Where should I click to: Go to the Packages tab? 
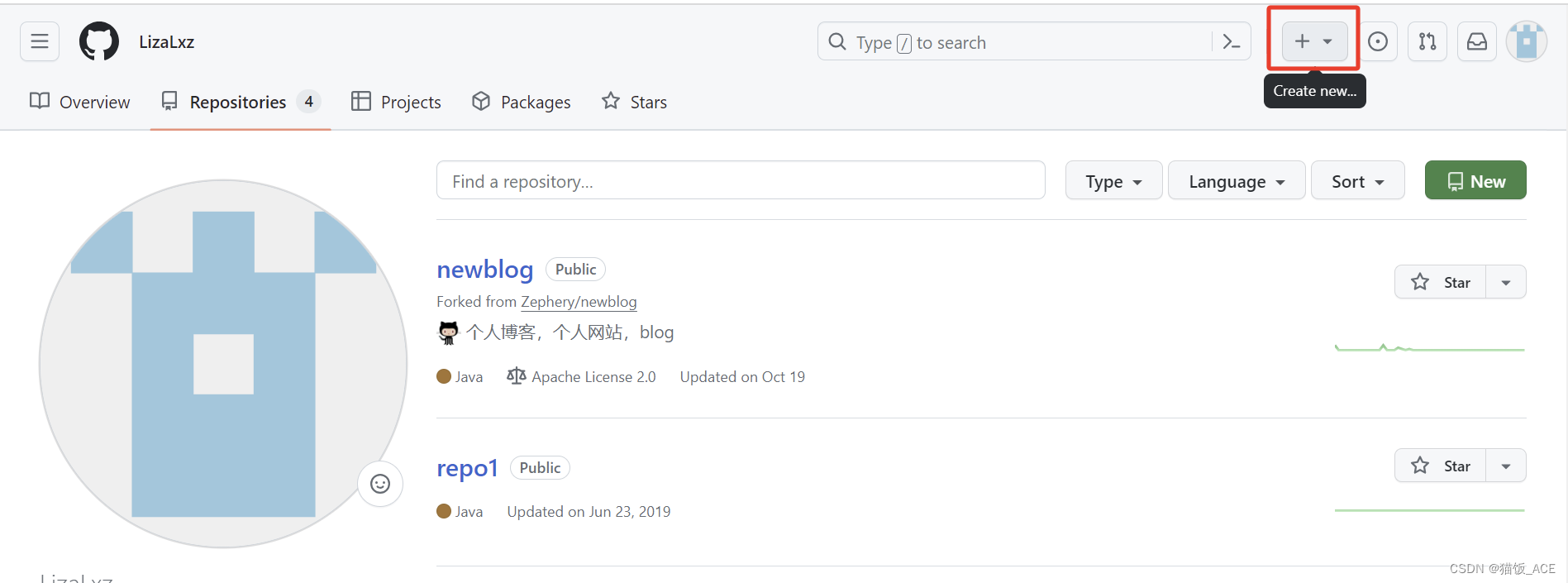(x=522, y=102)
